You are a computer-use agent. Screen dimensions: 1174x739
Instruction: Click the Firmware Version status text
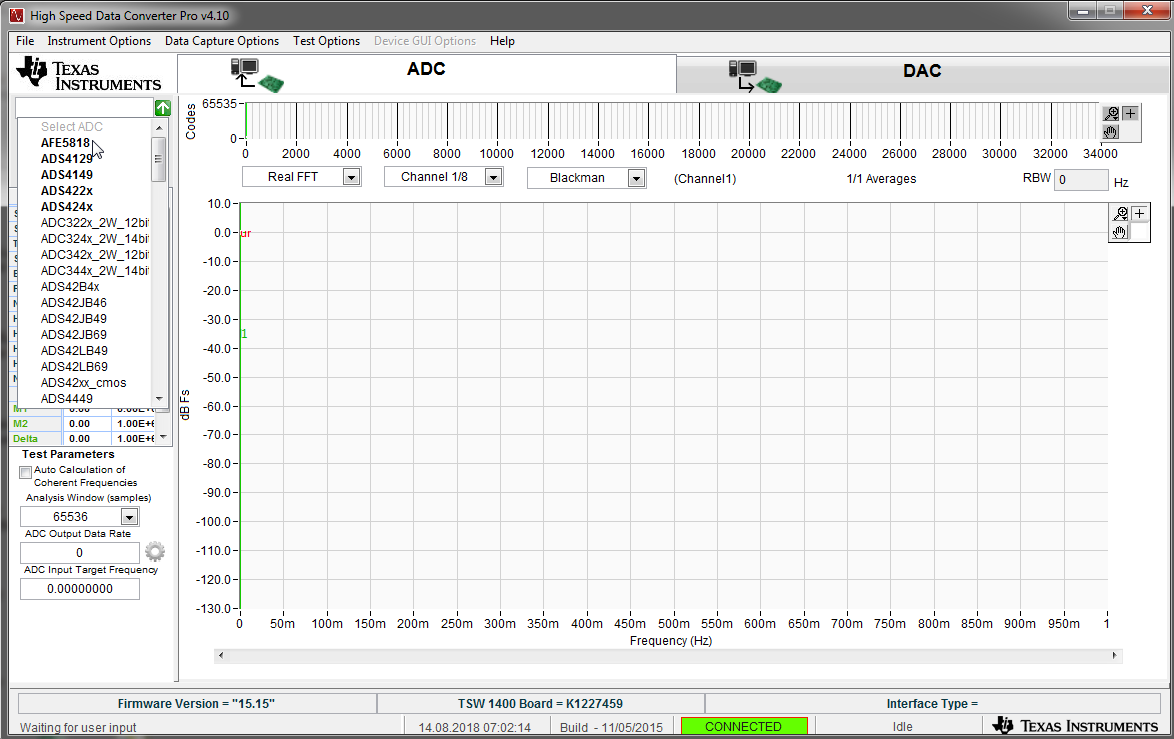[196, 704]
